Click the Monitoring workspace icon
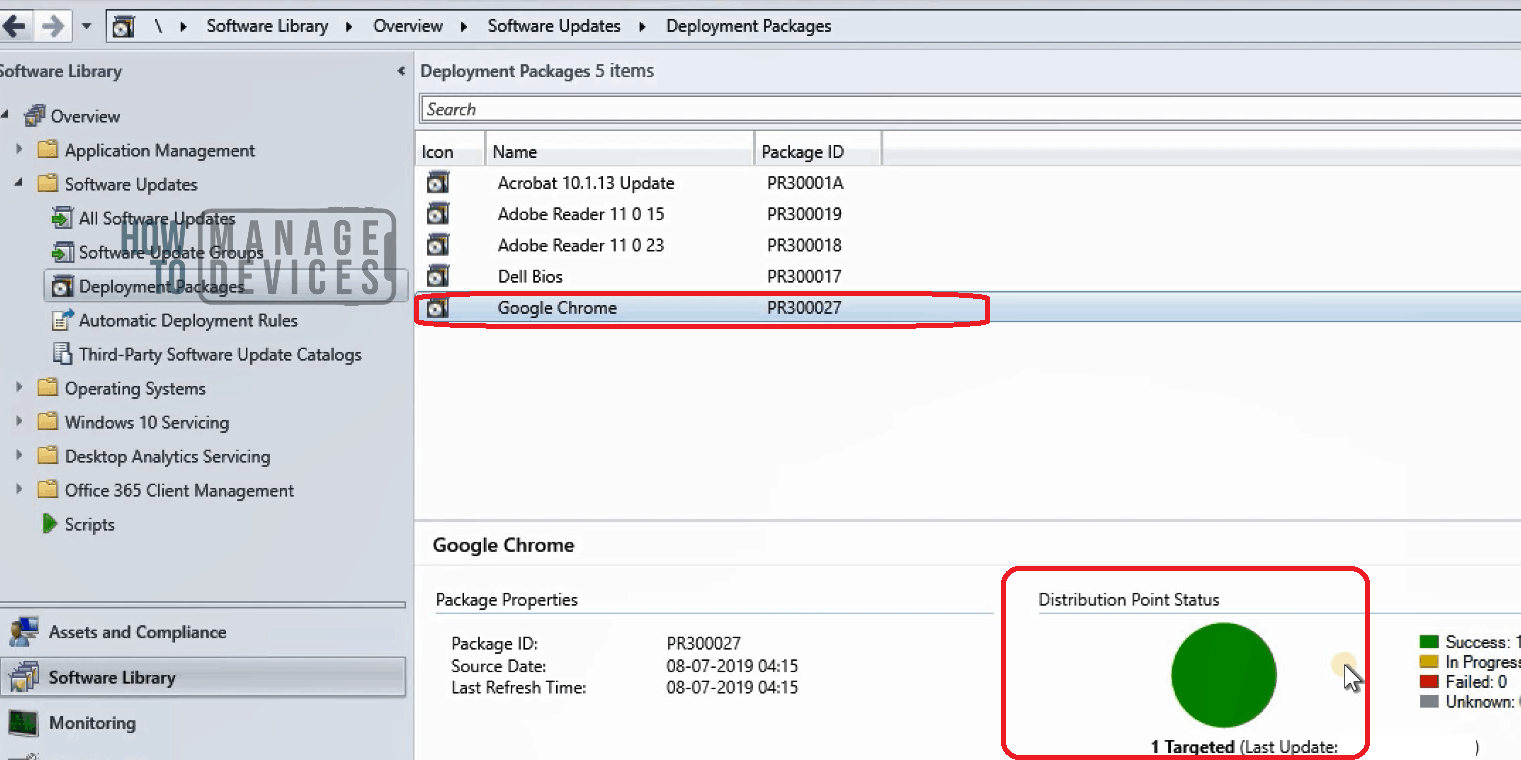This screenshot has width=1521, height=760. (x=24, y=723)
